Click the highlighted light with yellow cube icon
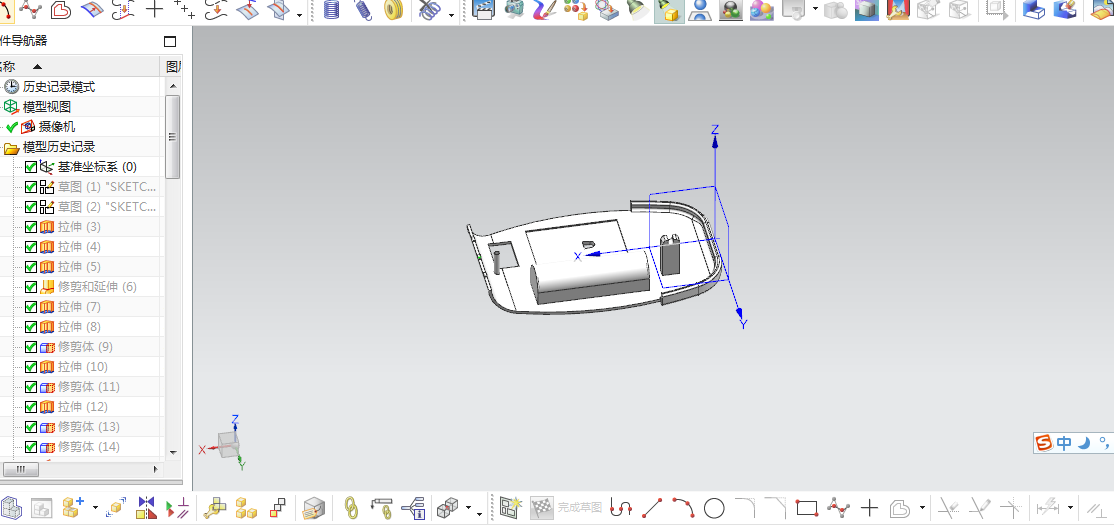This screenshot has width=1114, height=528. (x=669, y=10)
